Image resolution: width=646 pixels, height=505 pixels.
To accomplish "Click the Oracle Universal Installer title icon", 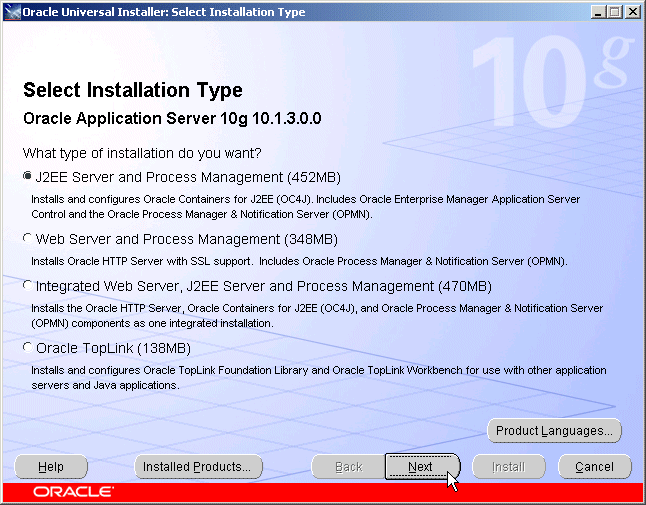I will (x=12, y=12).
